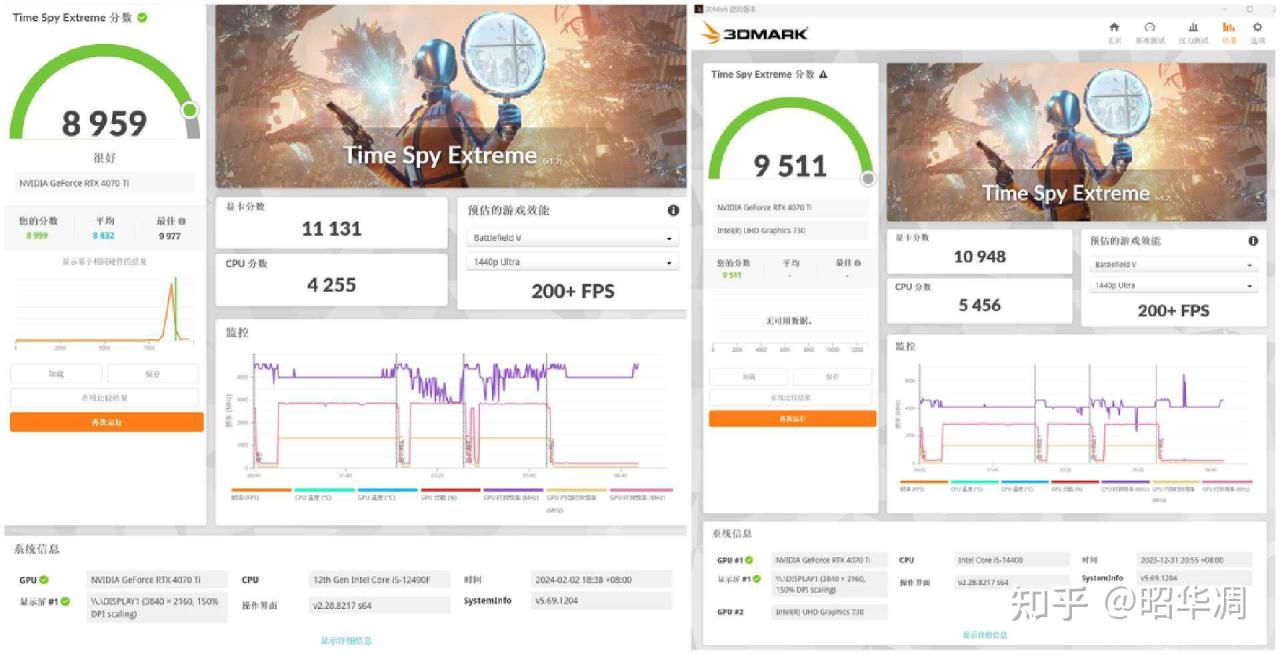Click compare result online in the 9 511 window
The width and height of the screenshot is (1280, 655).
point(792,397)
